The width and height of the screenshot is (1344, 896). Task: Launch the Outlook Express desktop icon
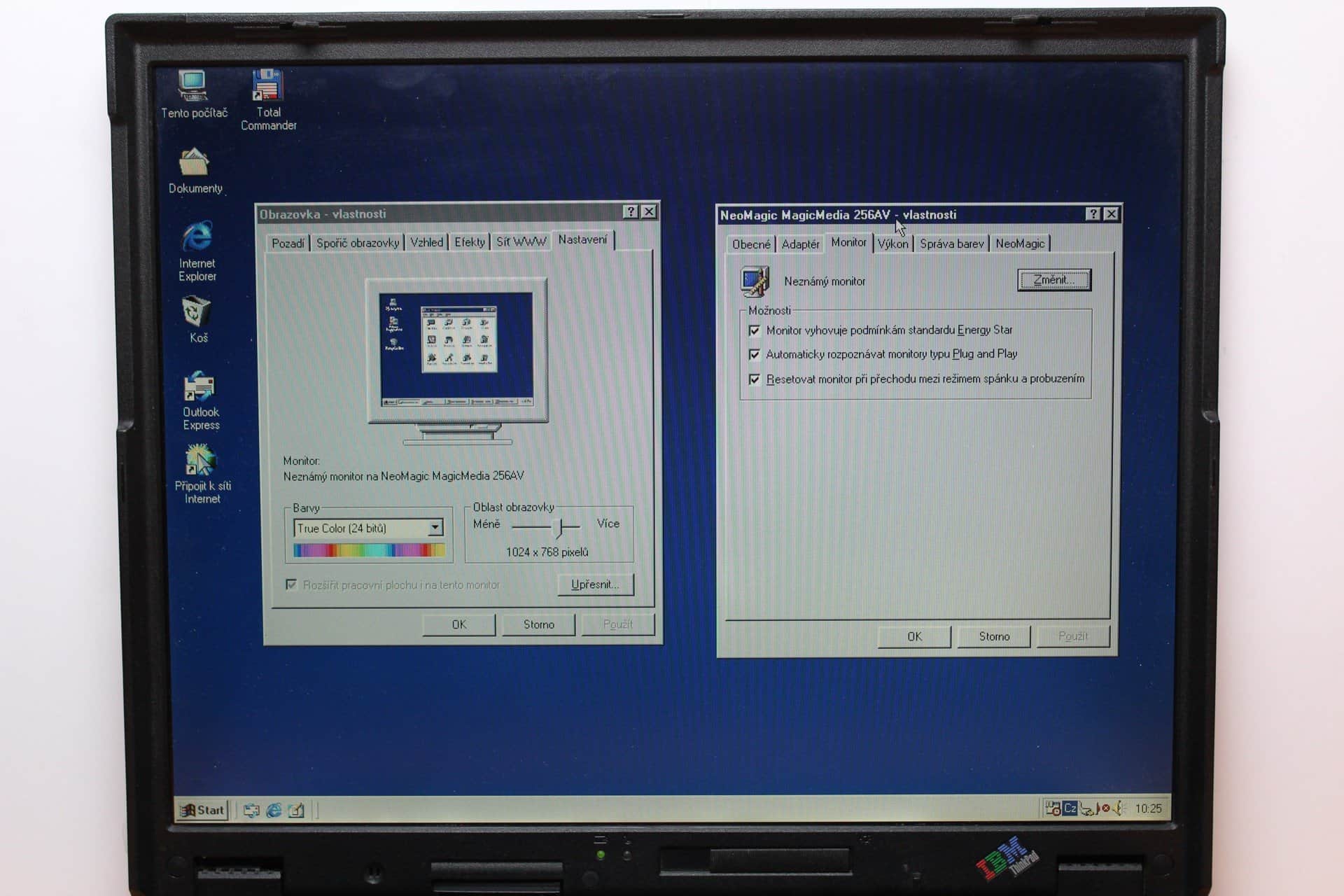pyautogui.click(x=199, y=387)
